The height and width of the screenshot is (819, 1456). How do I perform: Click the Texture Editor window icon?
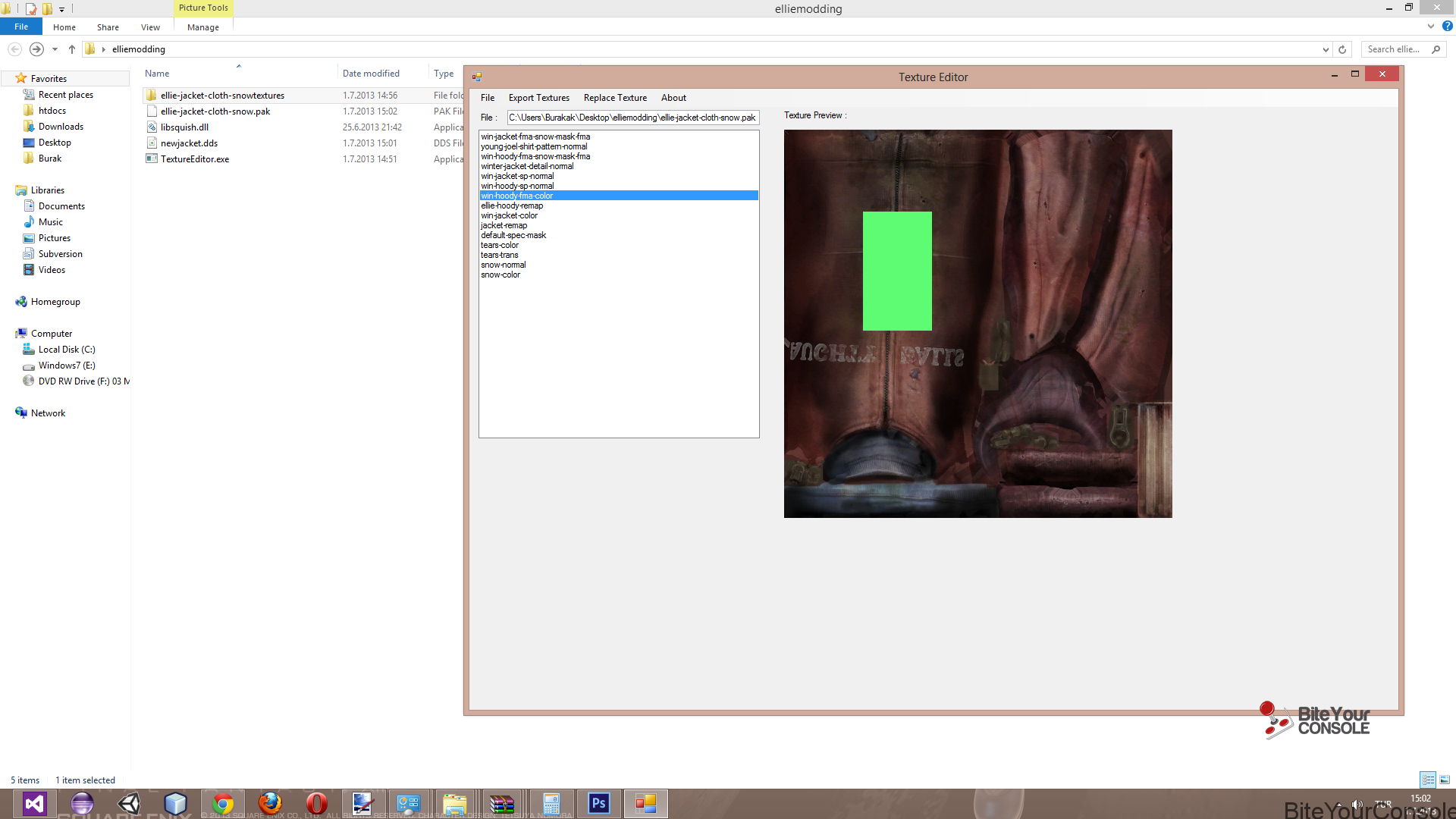pyautogui.click(x=477, y=77)
